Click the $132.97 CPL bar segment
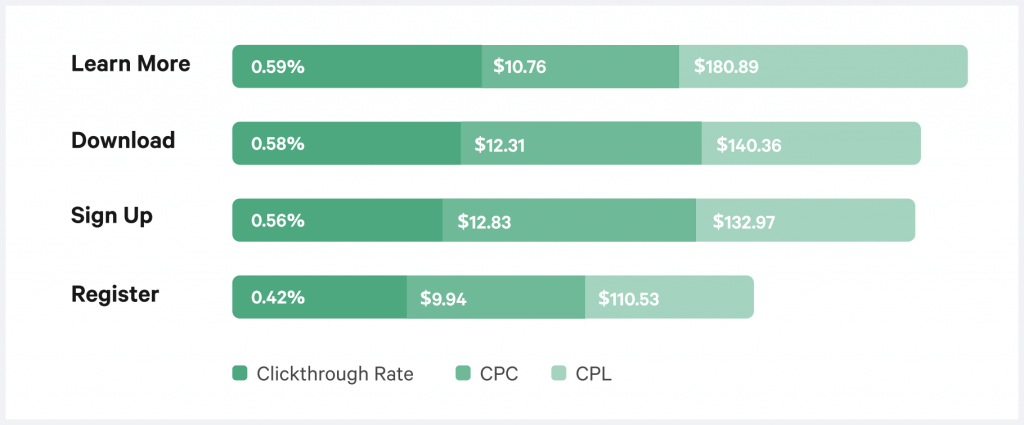The height and width of the screenshot is (425, 1024). click(805, 220)
